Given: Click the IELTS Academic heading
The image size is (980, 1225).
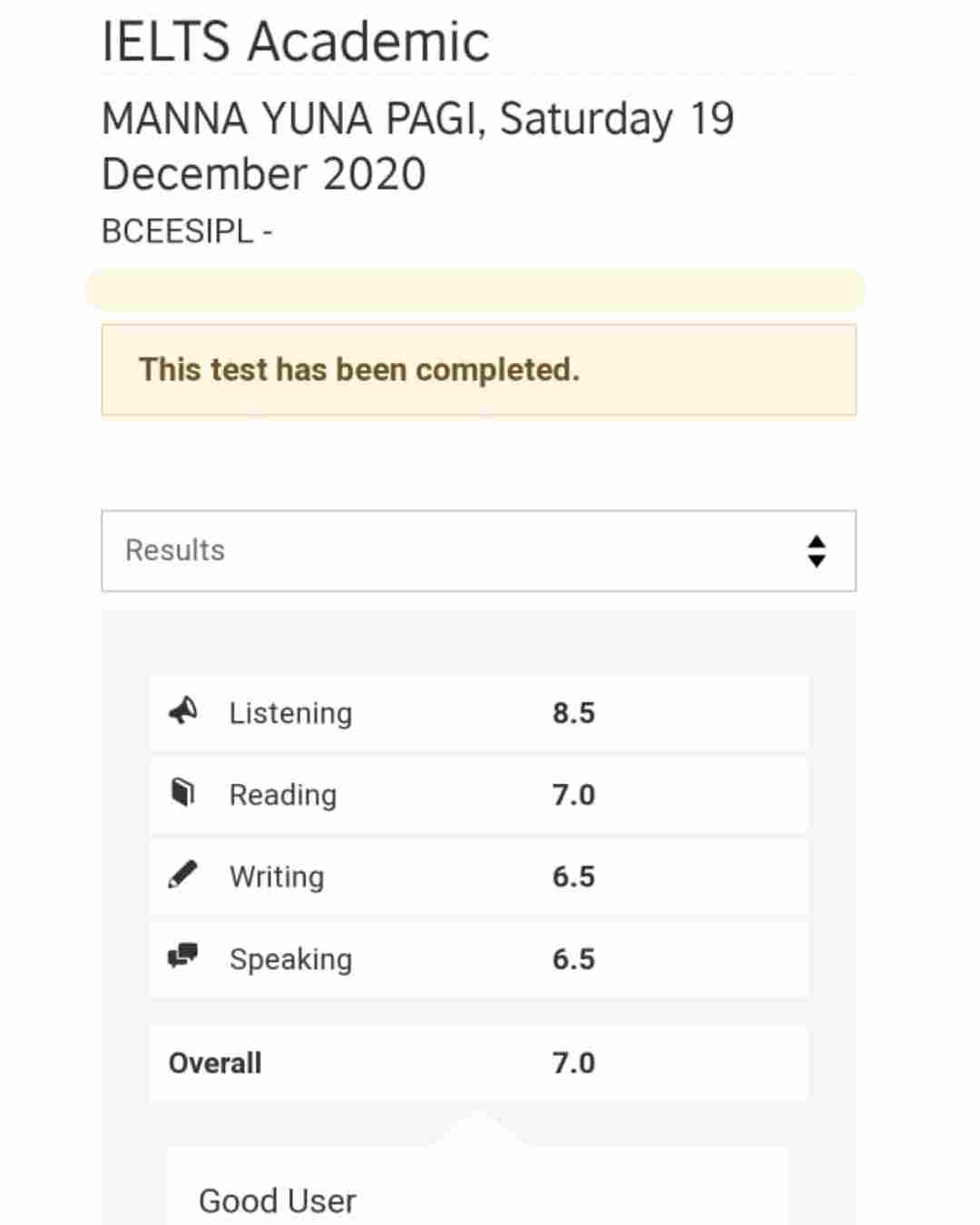Looking at the screenshot, I should click(x=296, y=42).
